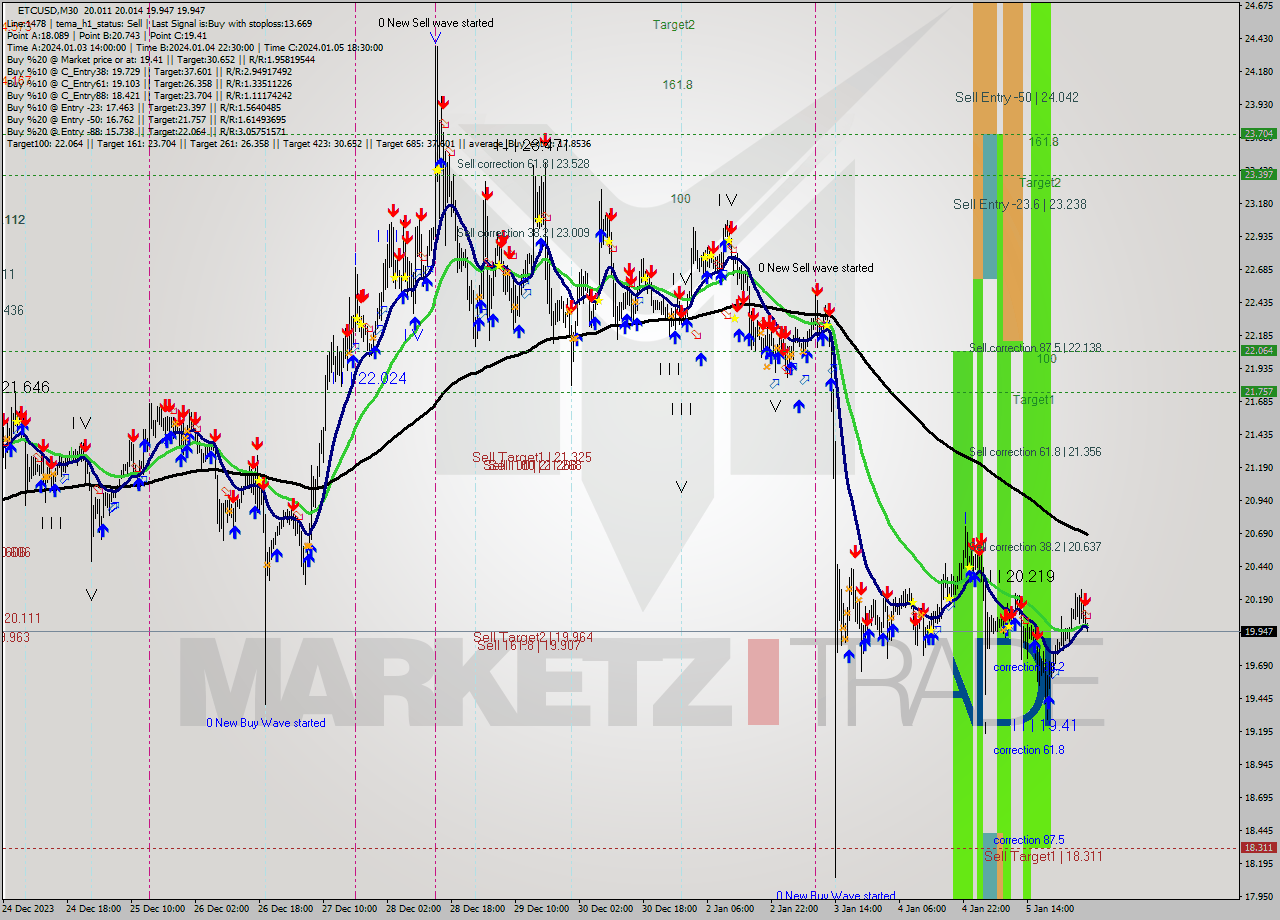The height and width of the screenshot is (920, 1280).
Task: Click the '26 Dec 18:00' time axis label
Action: point(287,909)
